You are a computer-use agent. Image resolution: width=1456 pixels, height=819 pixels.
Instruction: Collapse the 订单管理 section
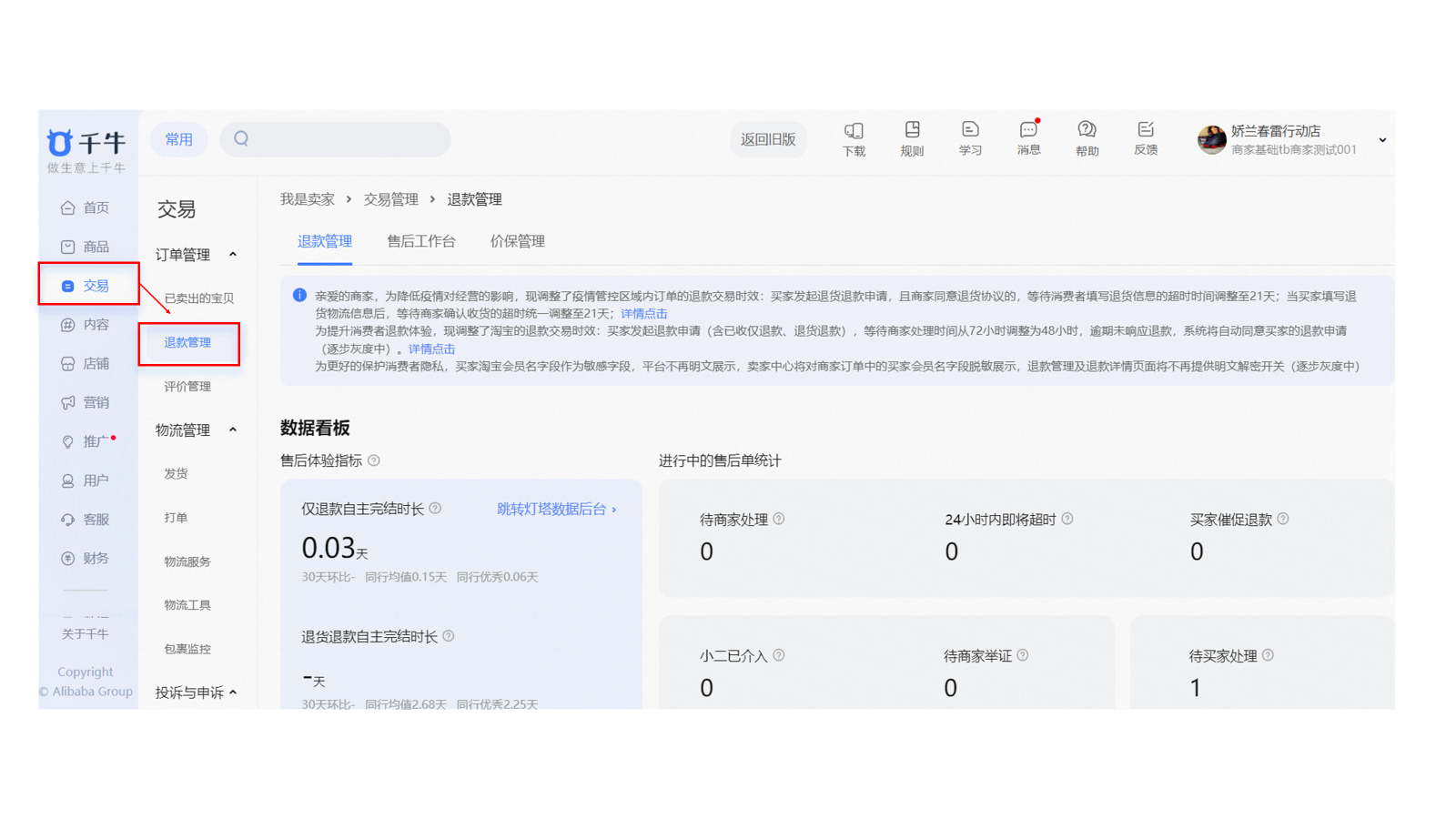click(x=233, y=255)
